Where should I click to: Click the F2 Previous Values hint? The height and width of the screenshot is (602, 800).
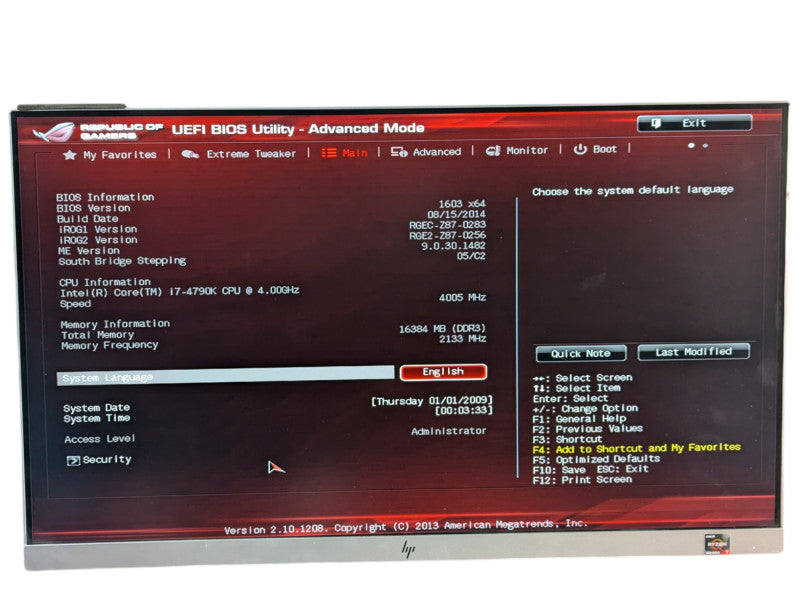click(587, 429)
